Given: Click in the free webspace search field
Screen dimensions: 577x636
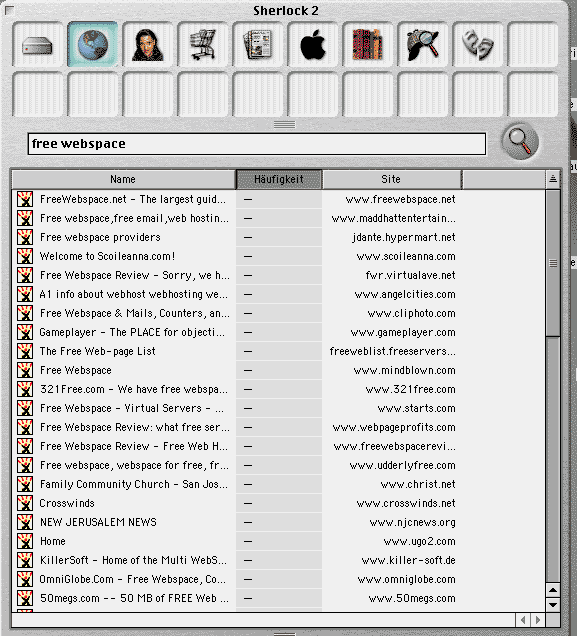Looking at the screenshot, I should (x=257, y=144).
